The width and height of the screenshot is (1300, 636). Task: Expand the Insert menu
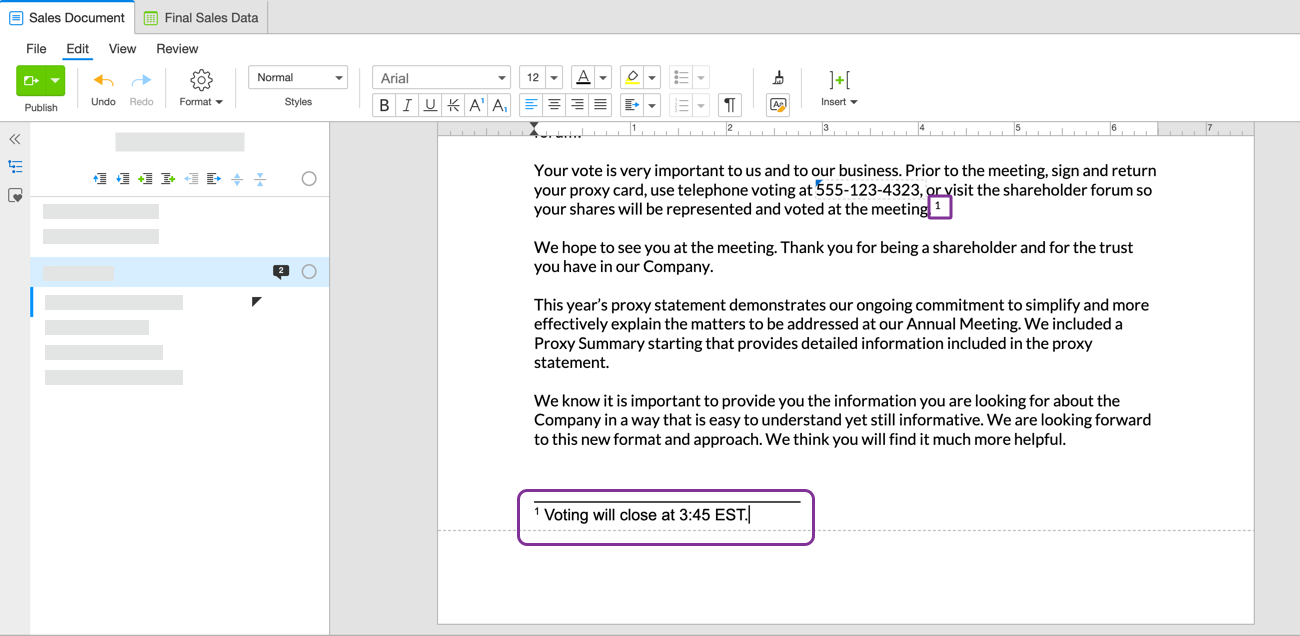839,100
